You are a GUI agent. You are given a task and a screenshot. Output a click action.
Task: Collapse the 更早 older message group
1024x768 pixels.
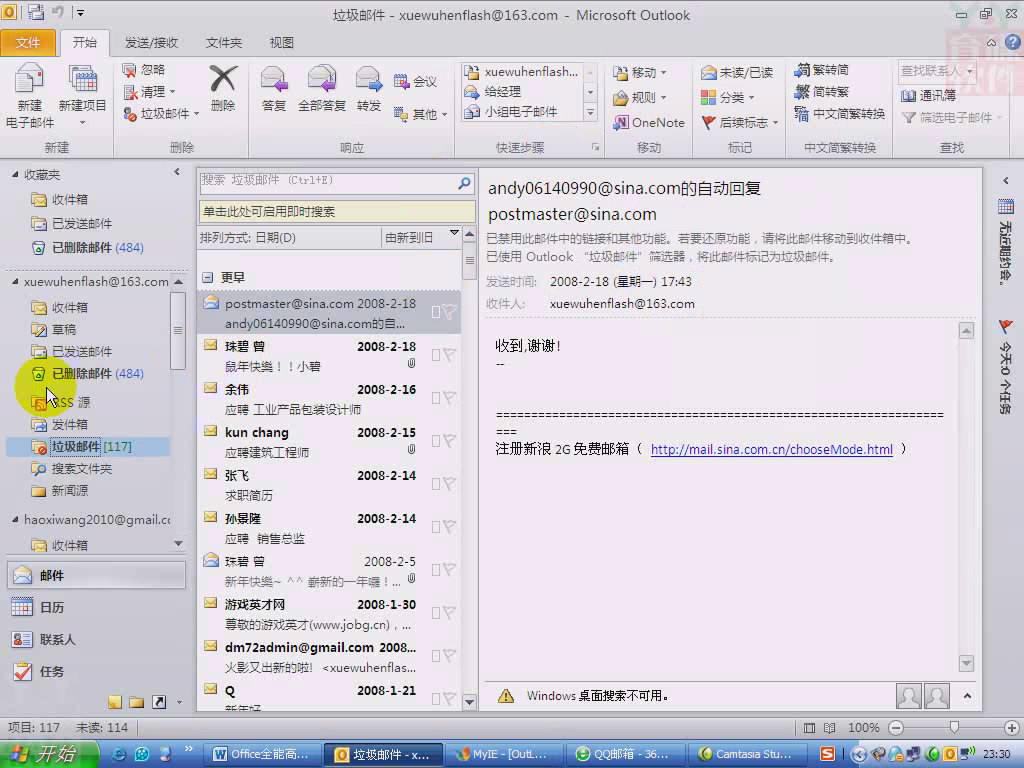coord(207,278)
